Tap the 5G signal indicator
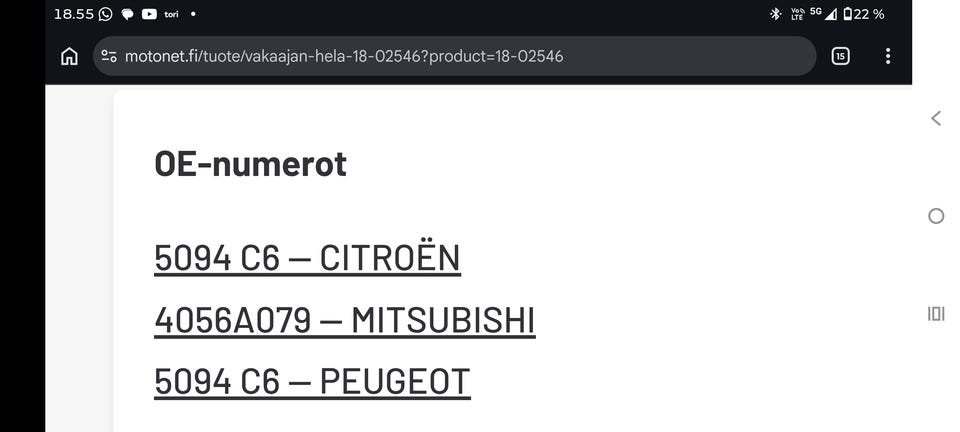This screenshot has width=960, height=432. coord(815,13)
